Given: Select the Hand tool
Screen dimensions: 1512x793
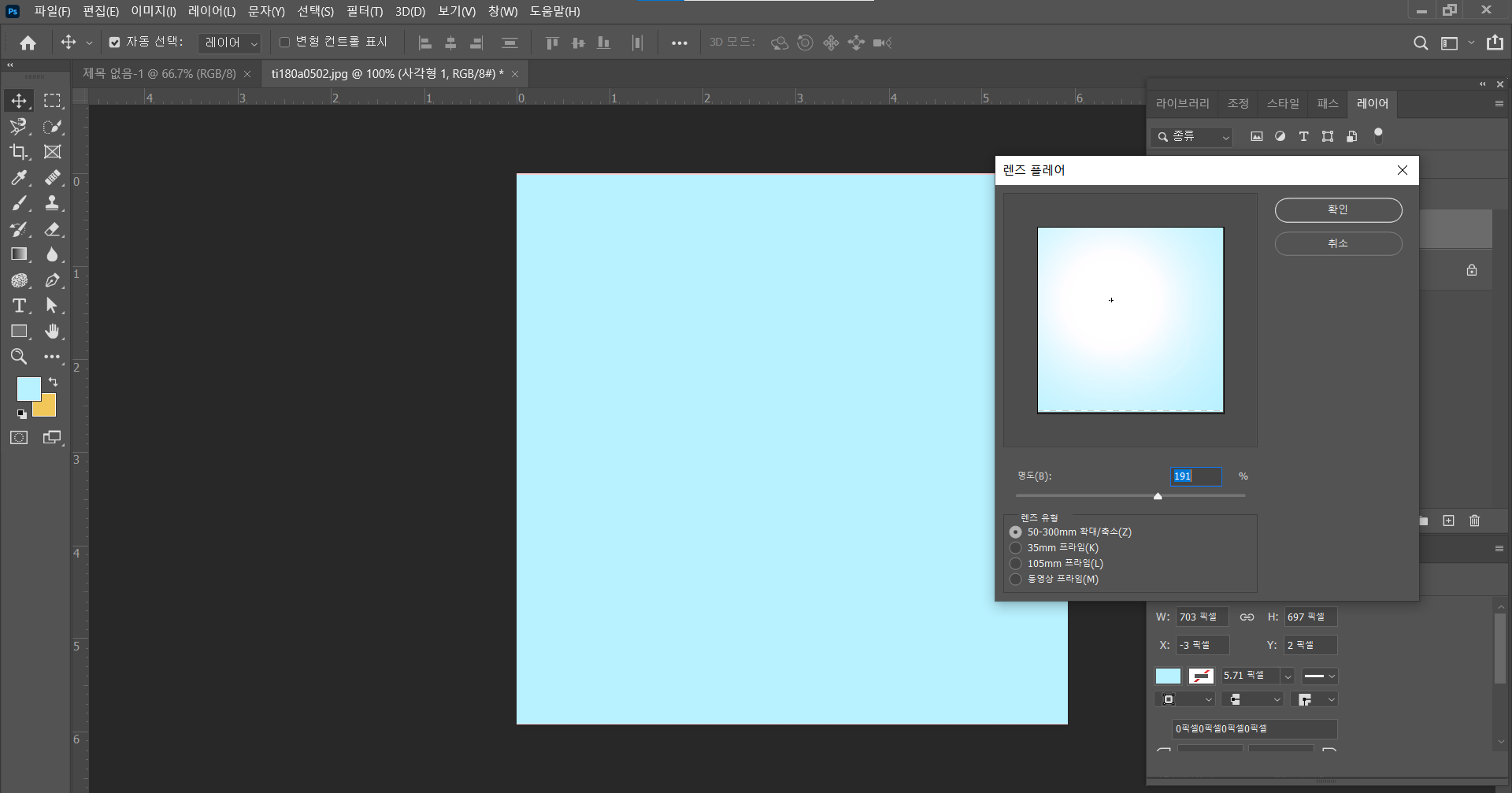Looking at the screenshot, I should click(52, 331).
